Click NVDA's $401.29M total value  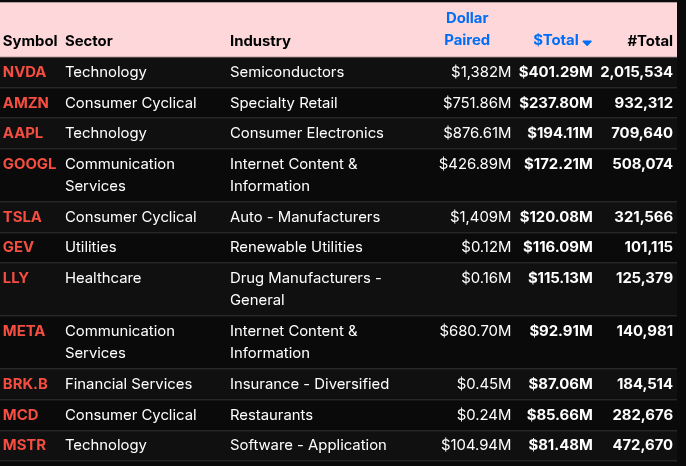coord(555,72)
